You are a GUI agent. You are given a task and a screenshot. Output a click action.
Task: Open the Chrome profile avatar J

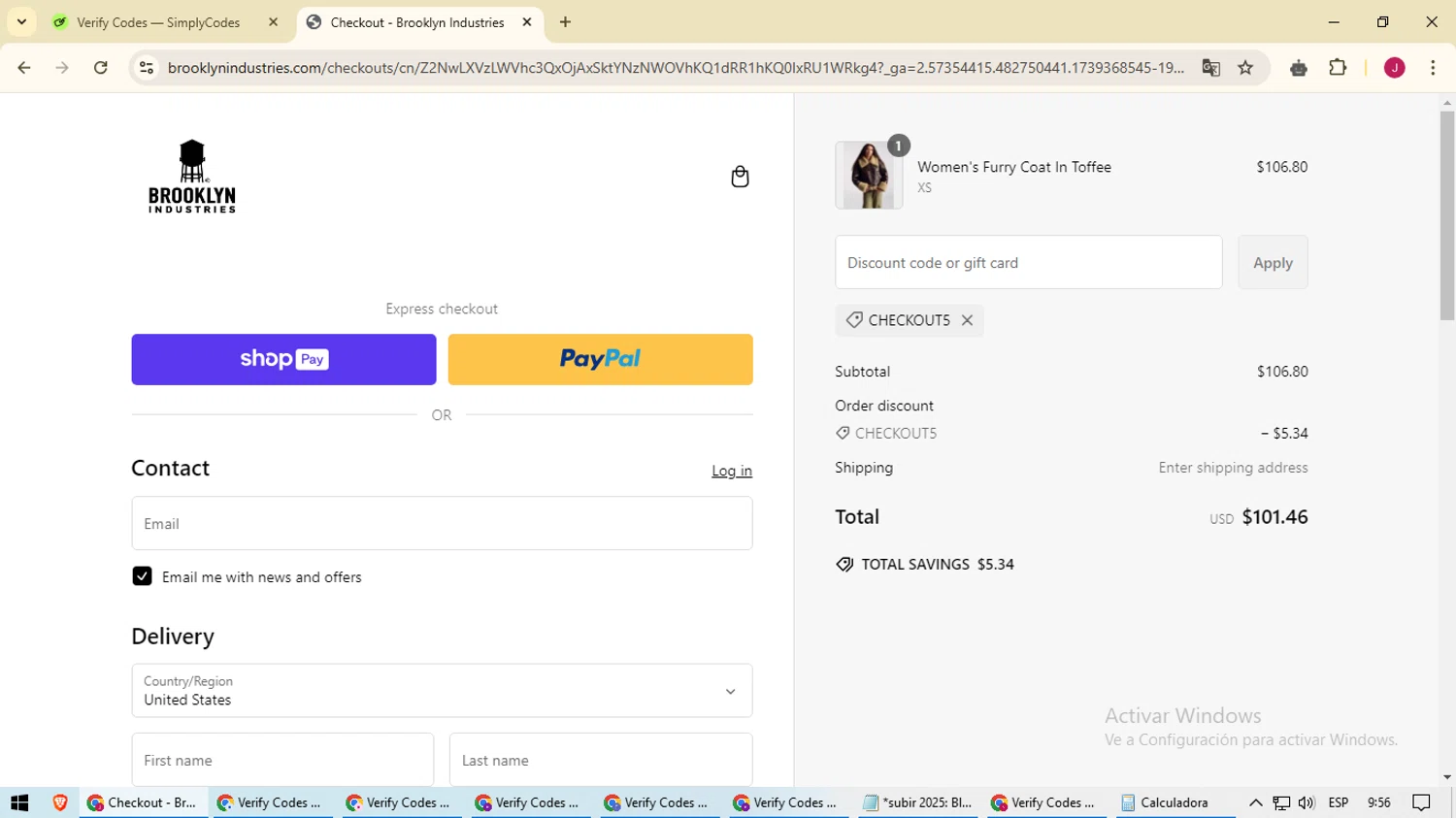(x=1395, y=68)
